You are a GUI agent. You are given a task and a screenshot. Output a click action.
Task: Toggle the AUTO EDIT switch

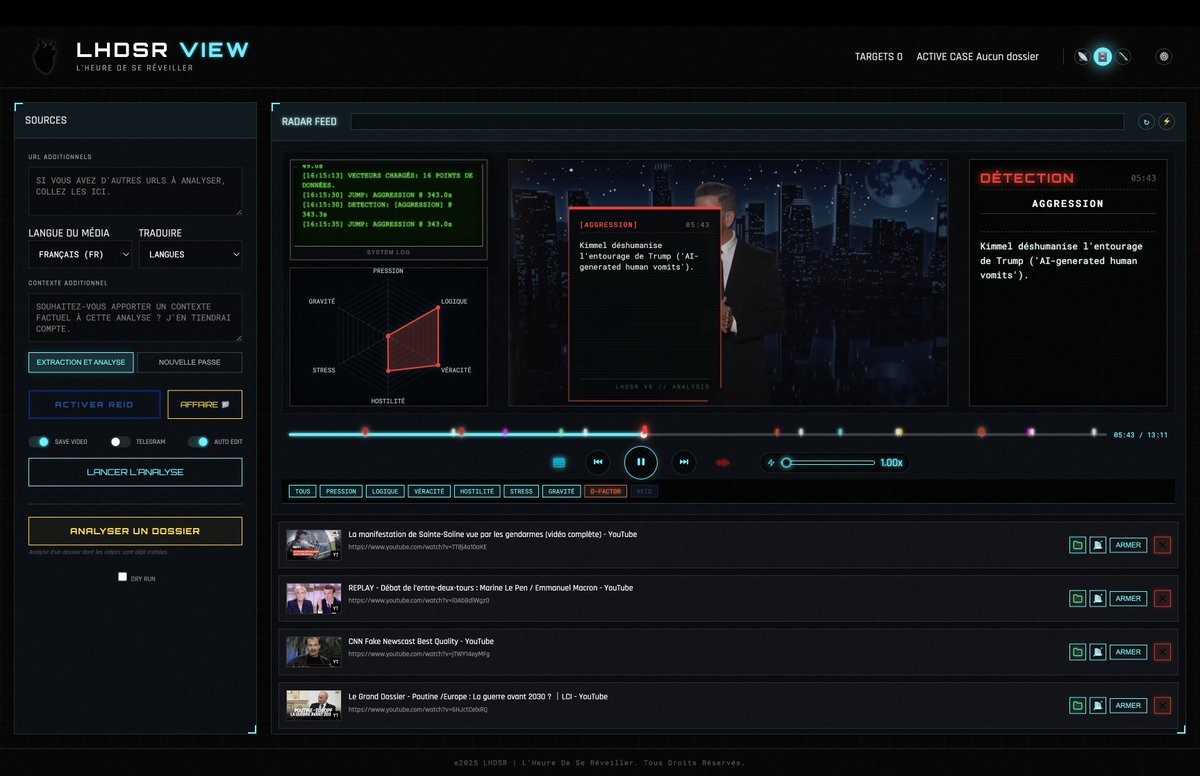[198, 441]
